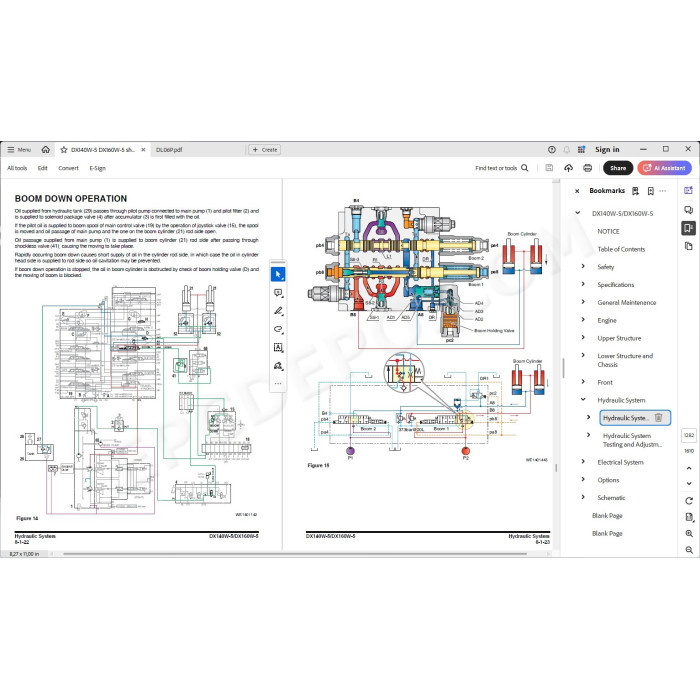Click the print icon
700x700 pixels.
pos(588,168)
